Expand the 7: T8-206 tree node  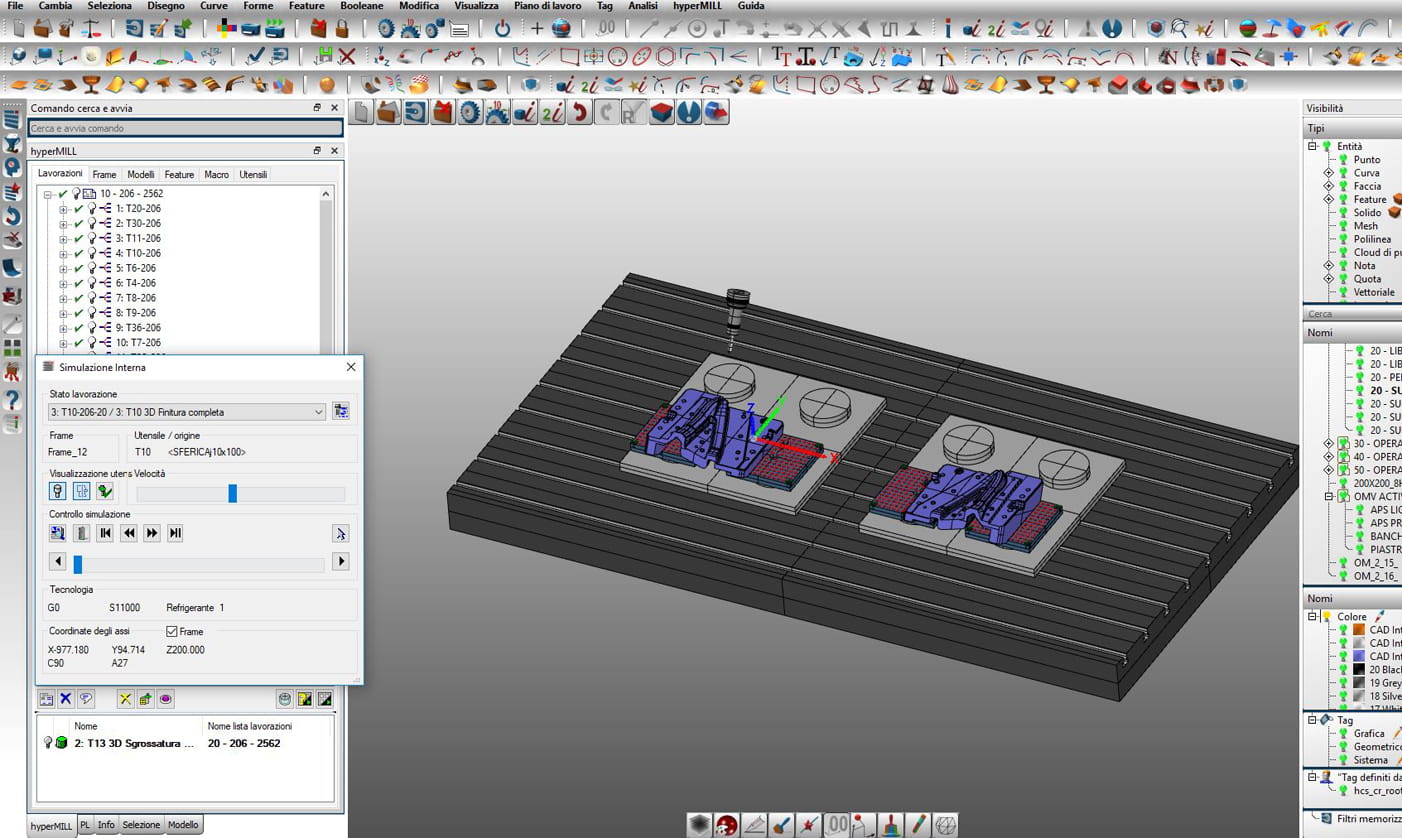tap(63, 298)
